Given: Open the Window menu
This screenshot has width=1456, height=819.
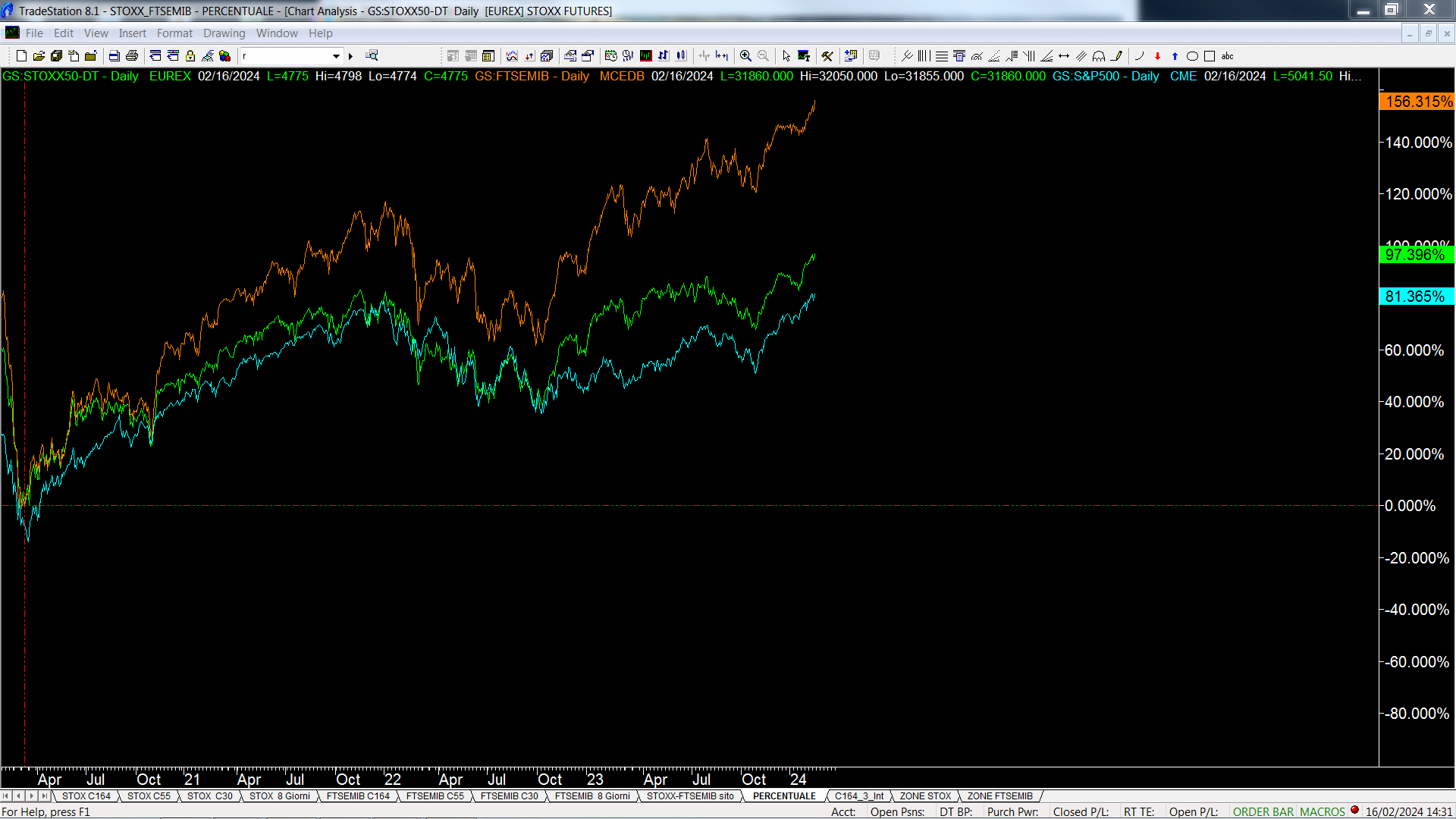Looking at the screenshot, I should (277, 33).
